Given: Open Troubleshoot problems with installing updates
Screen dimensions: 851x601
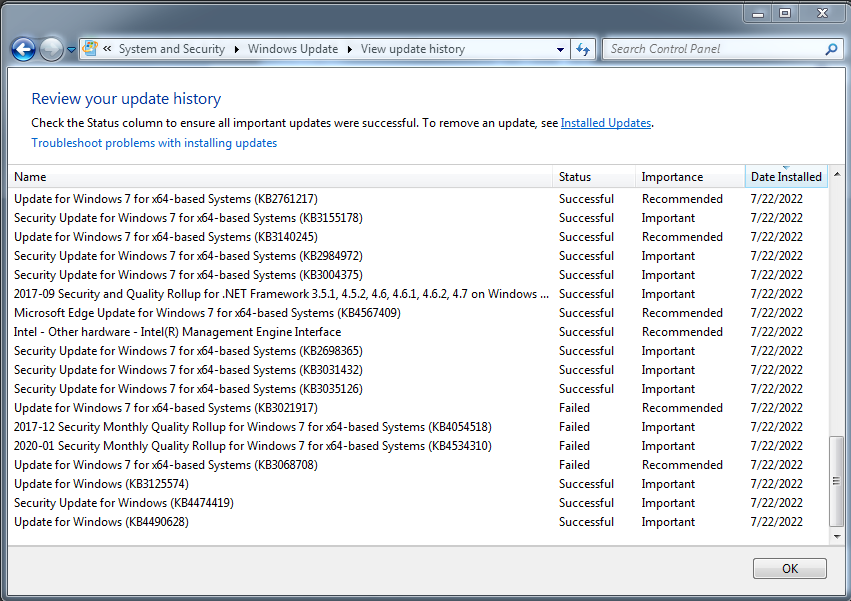Looking at the screenshot, I should (x=154, y=143).
